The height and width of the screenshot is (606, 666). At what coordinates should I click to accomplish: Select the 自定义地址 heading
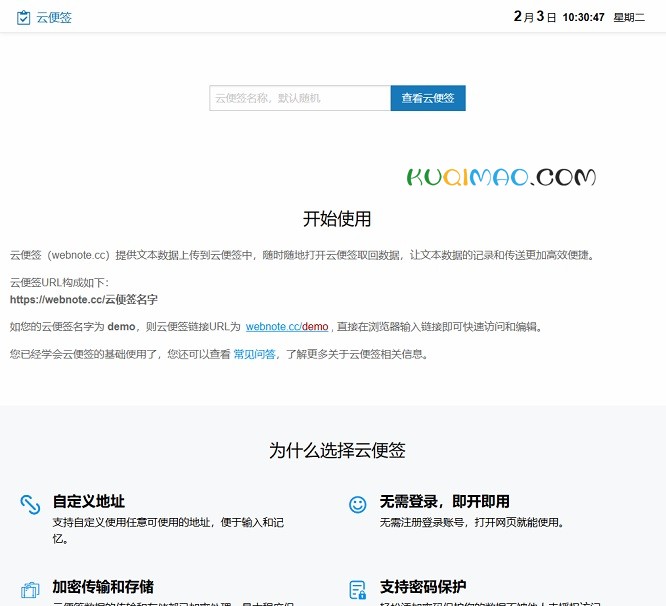point(88,502)
